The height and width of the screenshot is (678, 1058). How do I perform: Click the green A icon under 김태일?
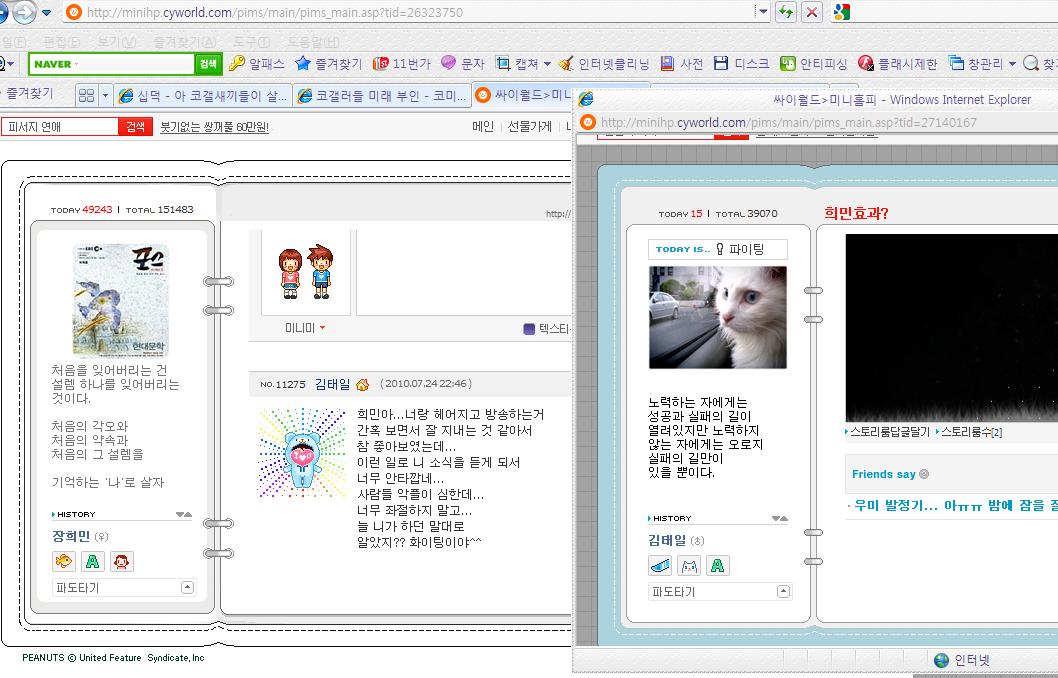(718, 565)
